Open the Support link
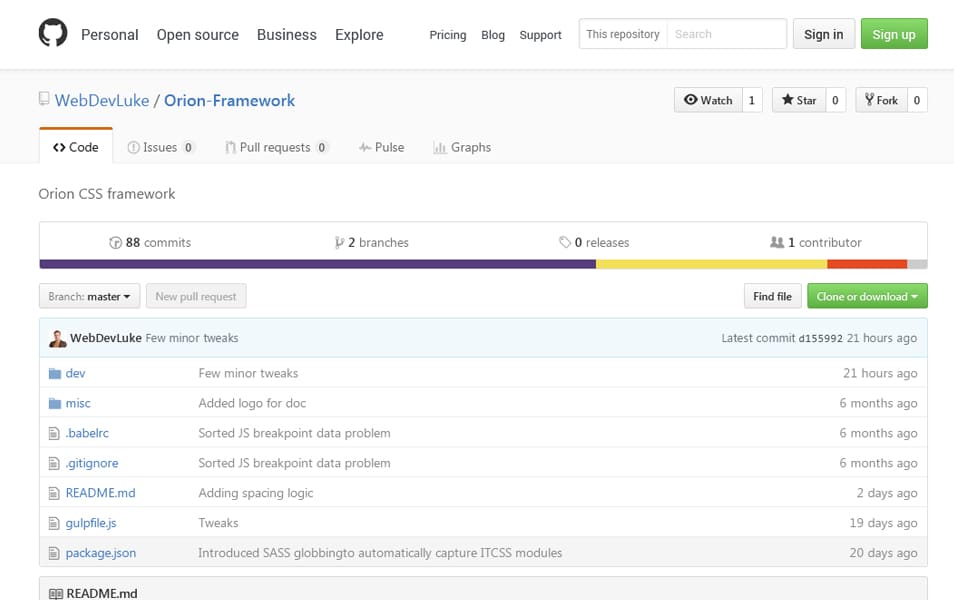 [x=540, y=35]
